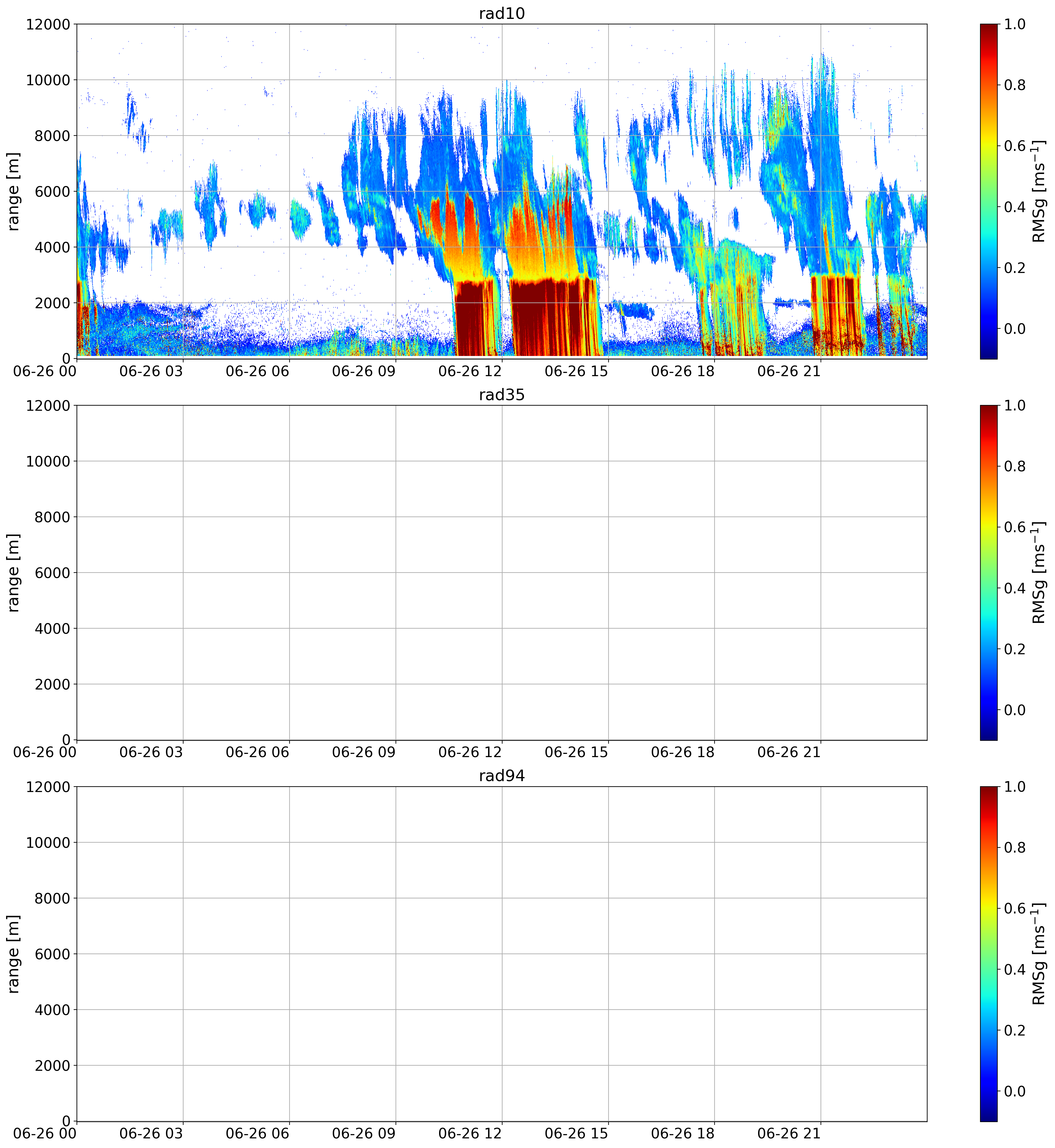Click the 12000 y-axis tick on rad10

click(48, 25)
